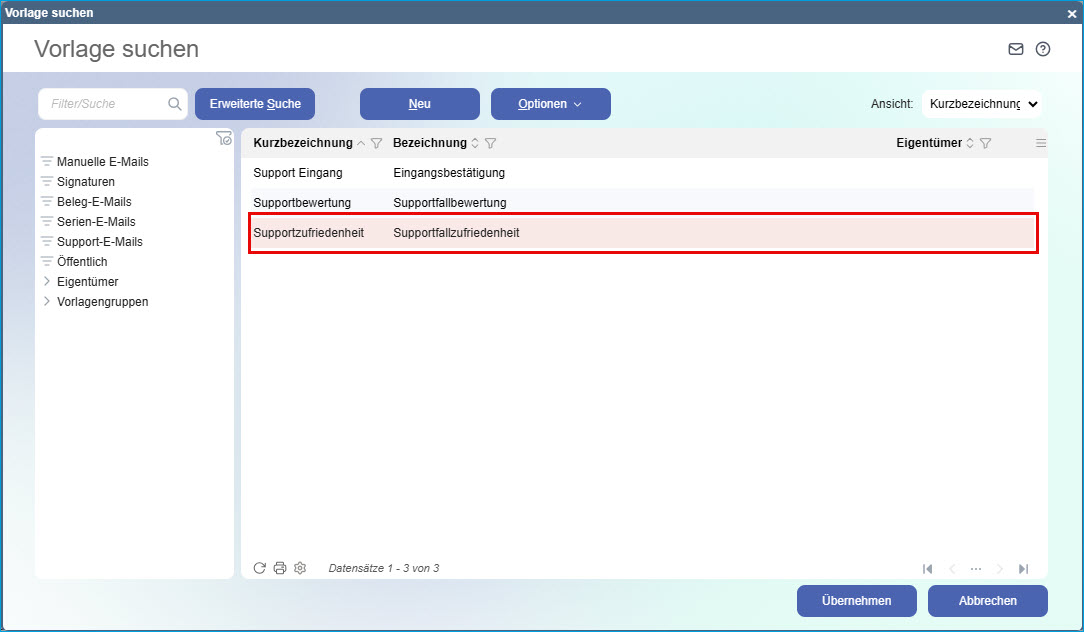
Task: Click into the Filter/Suche input field
Action: (x=105, y=104)
